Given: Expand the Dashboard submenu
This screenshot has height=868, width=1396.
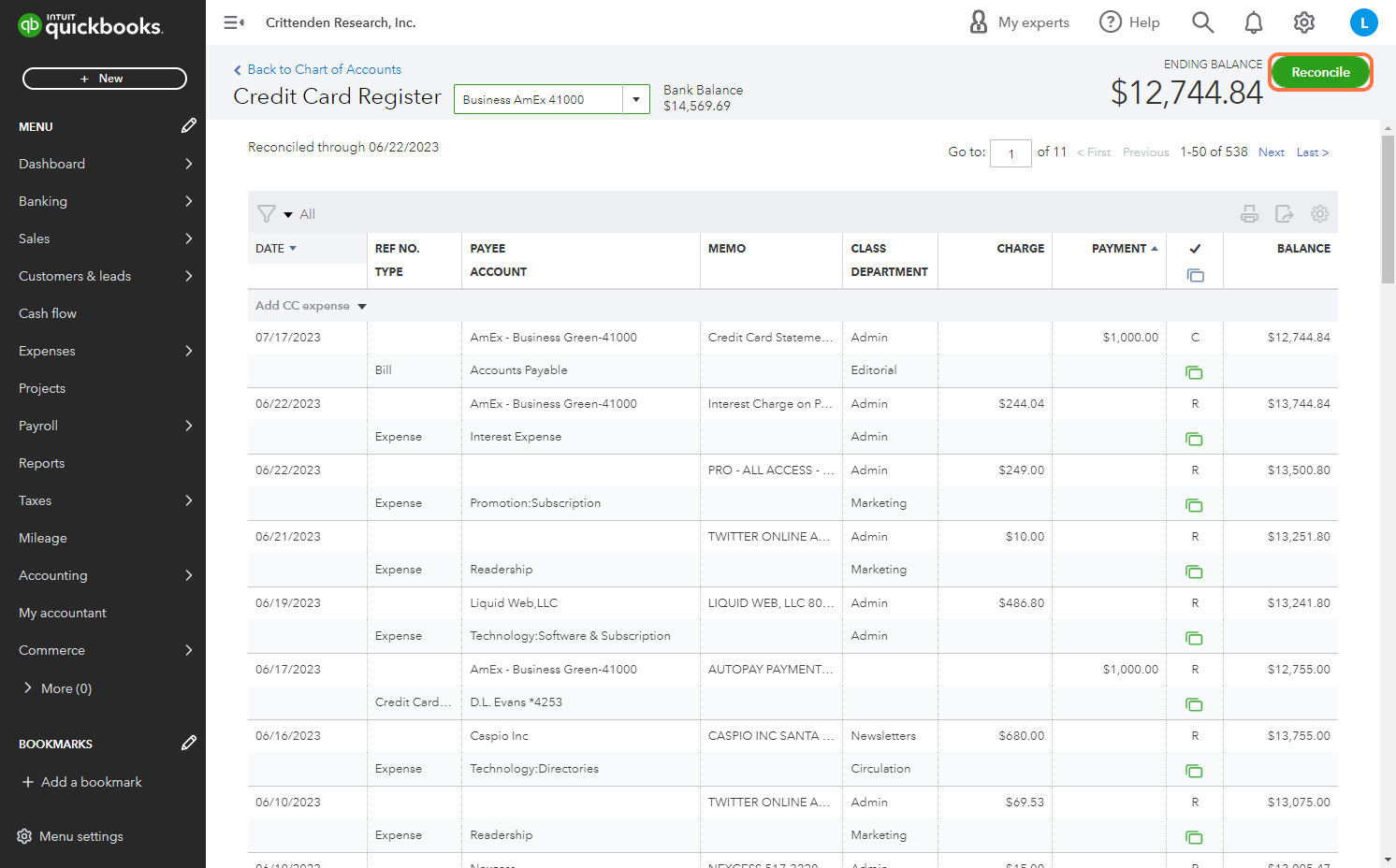Looking at the screenshot, I should pos(189,164).
